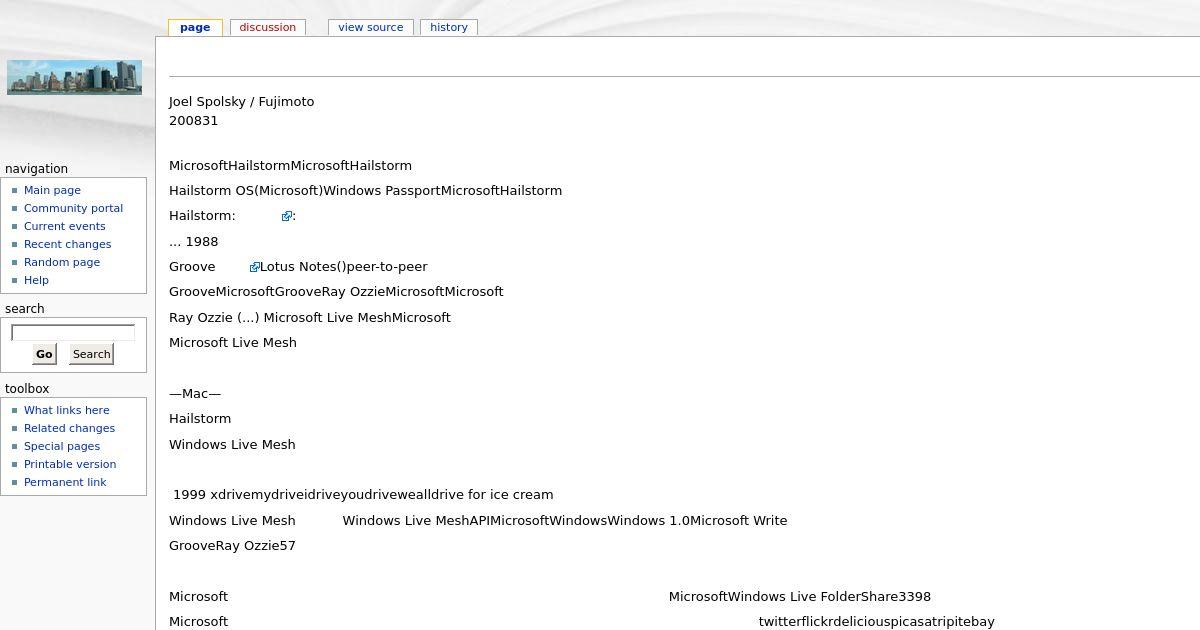Click the standalone 'Hailstorm' line
The width and height of the screenshot is (1200, 630).
click(x=200, y=418)
